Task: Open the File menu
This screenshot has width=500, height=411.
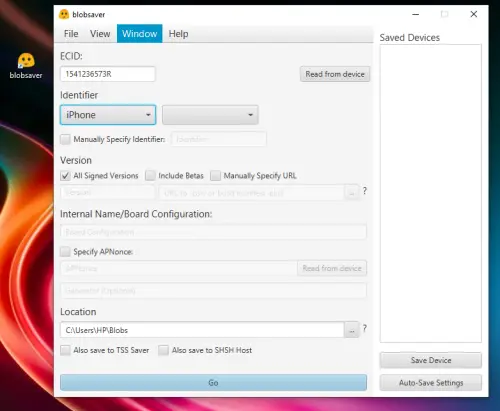Action: 71,34
